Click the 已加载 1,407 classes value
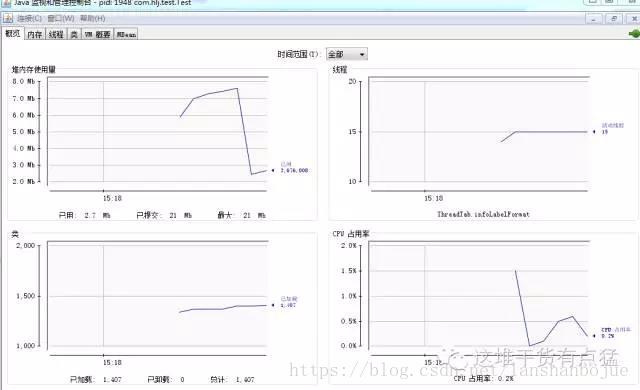Viewport: 640px width, 390px height. 96,379
